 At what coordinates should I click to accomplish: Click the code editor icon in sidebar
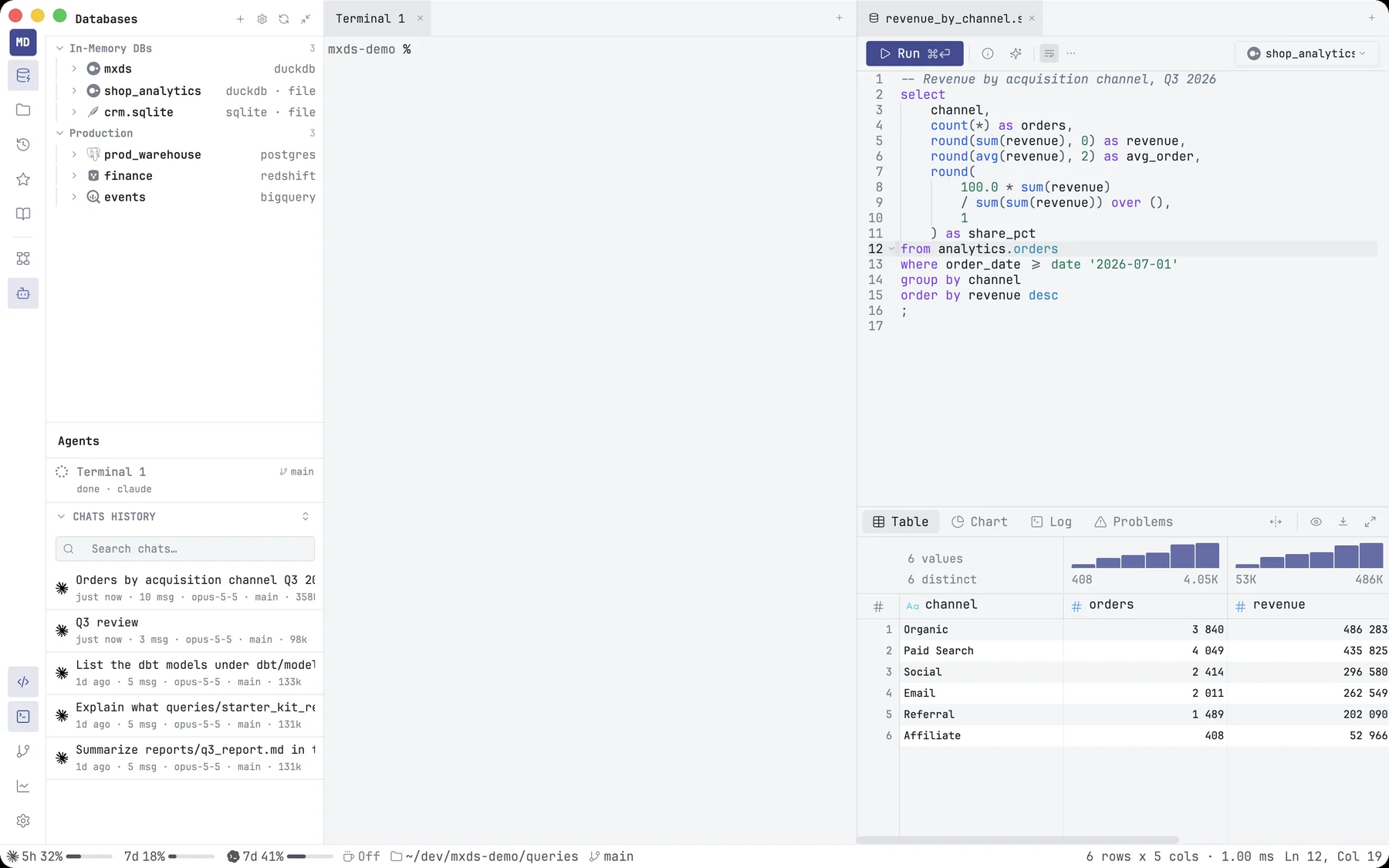pos(23,682)
